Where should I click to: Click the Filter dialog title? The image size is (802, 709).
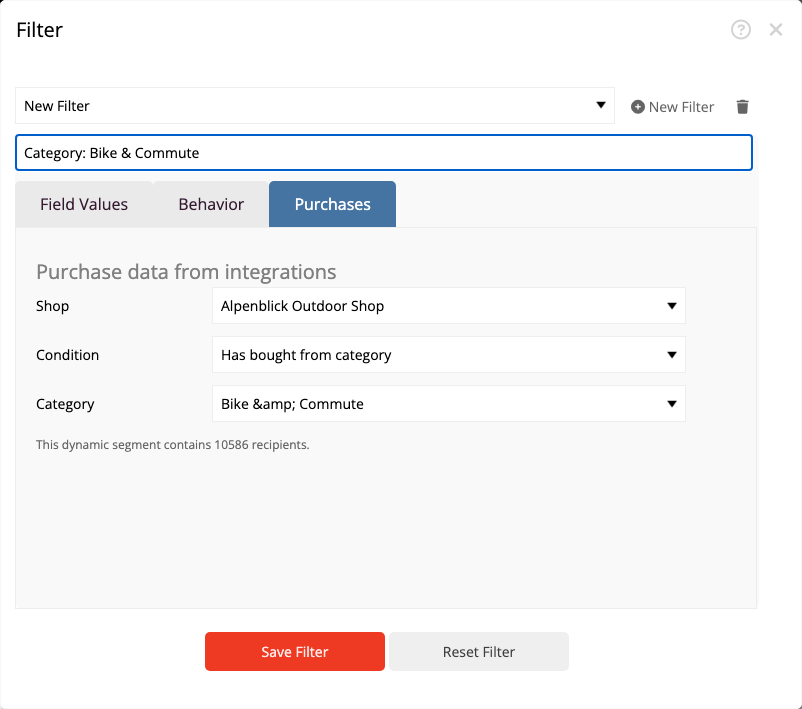coord(39,30)
